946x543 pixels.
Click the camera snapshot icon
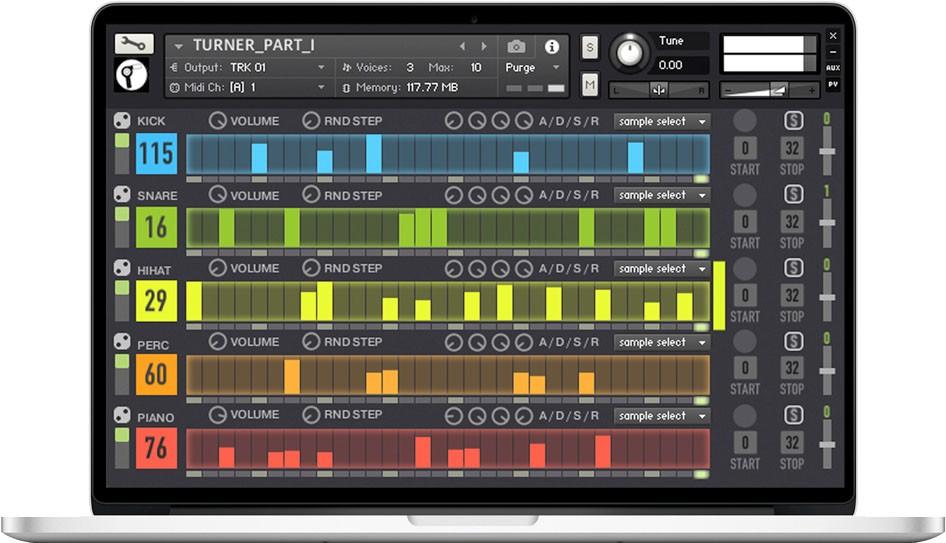pyautogui.click(x=516, y=47)
